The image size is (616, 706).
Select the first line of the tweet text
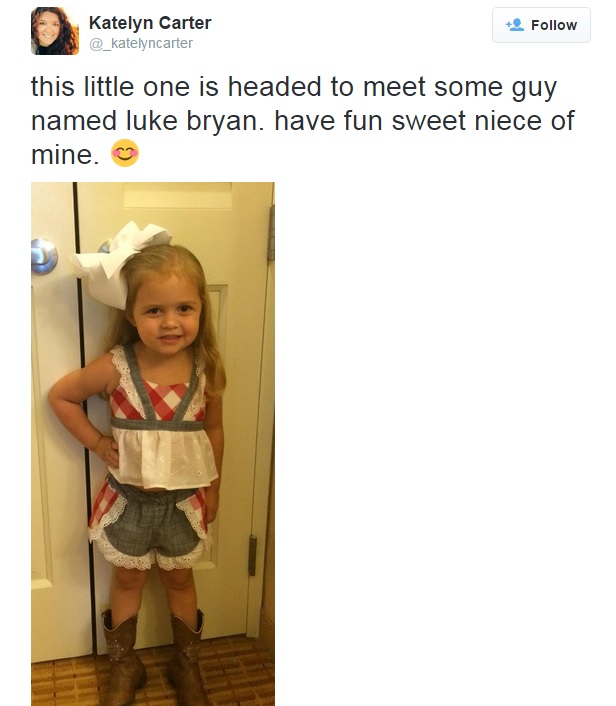coord(294,87)
